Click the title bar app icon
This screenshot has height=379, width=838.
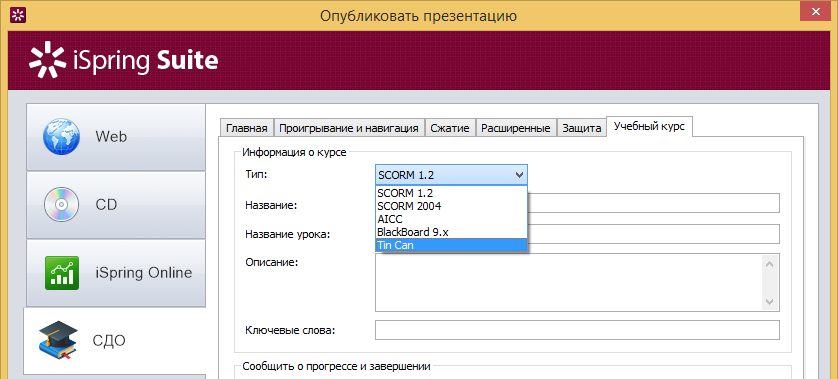(x=18, y=16)
